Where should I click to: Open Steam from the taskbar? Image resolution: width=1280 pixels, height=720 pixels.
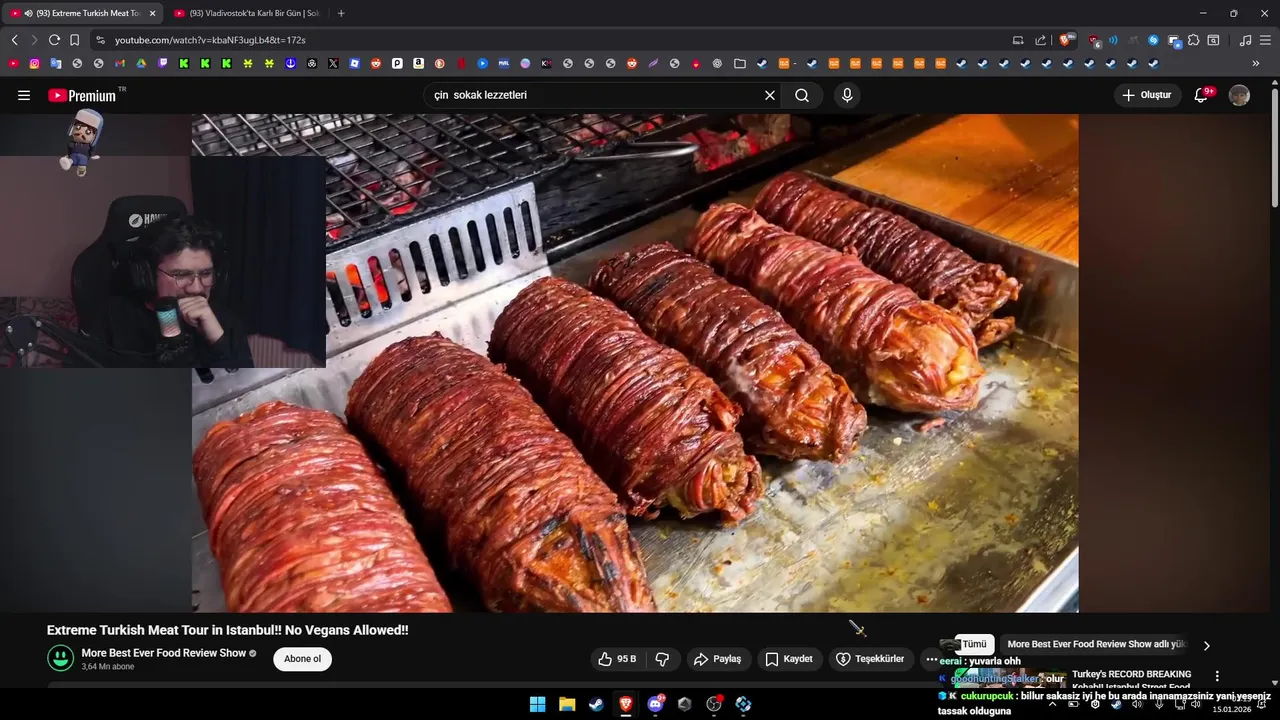pos(596,704)
